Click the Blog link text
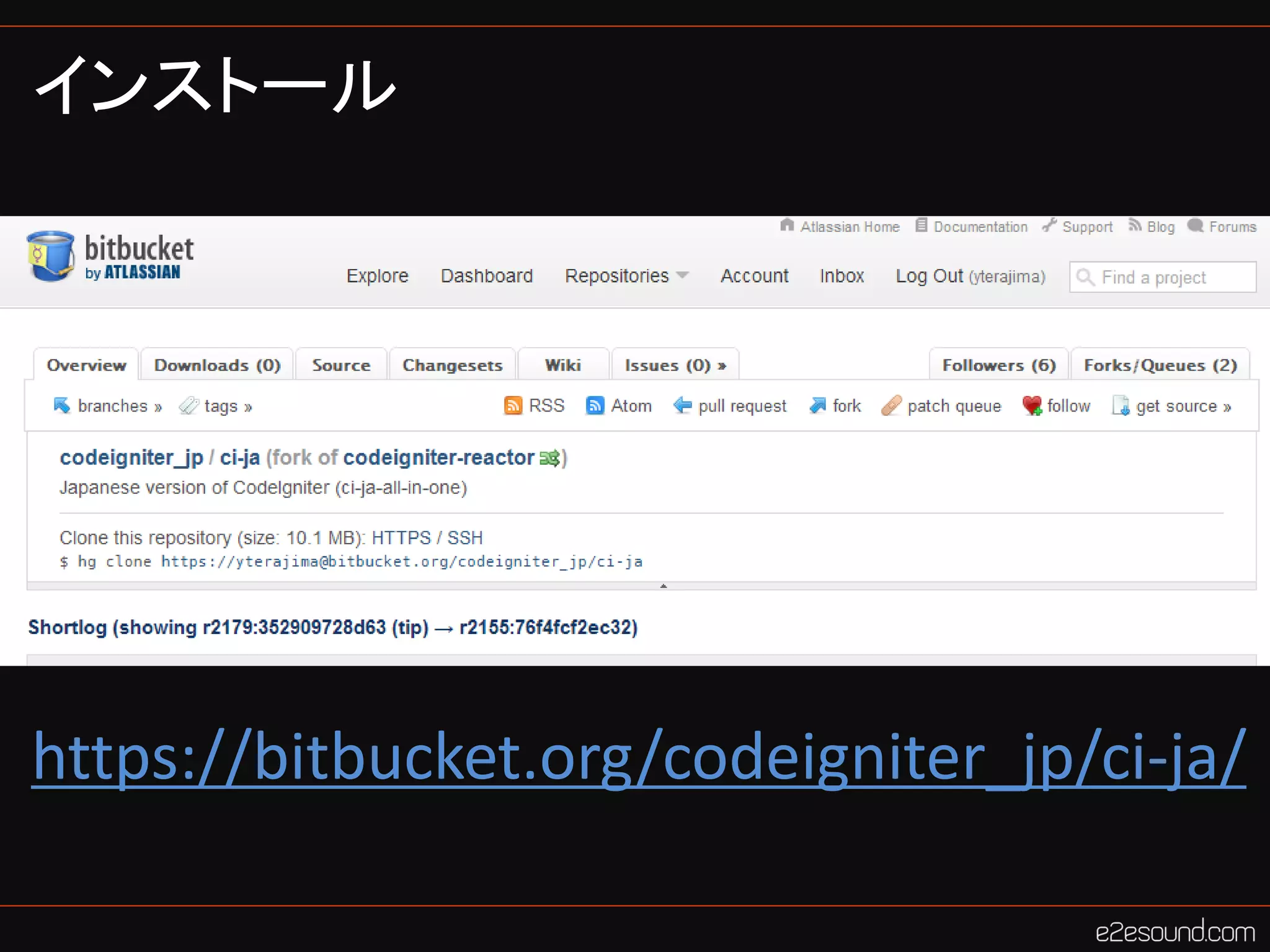 tap(1161, 227)
